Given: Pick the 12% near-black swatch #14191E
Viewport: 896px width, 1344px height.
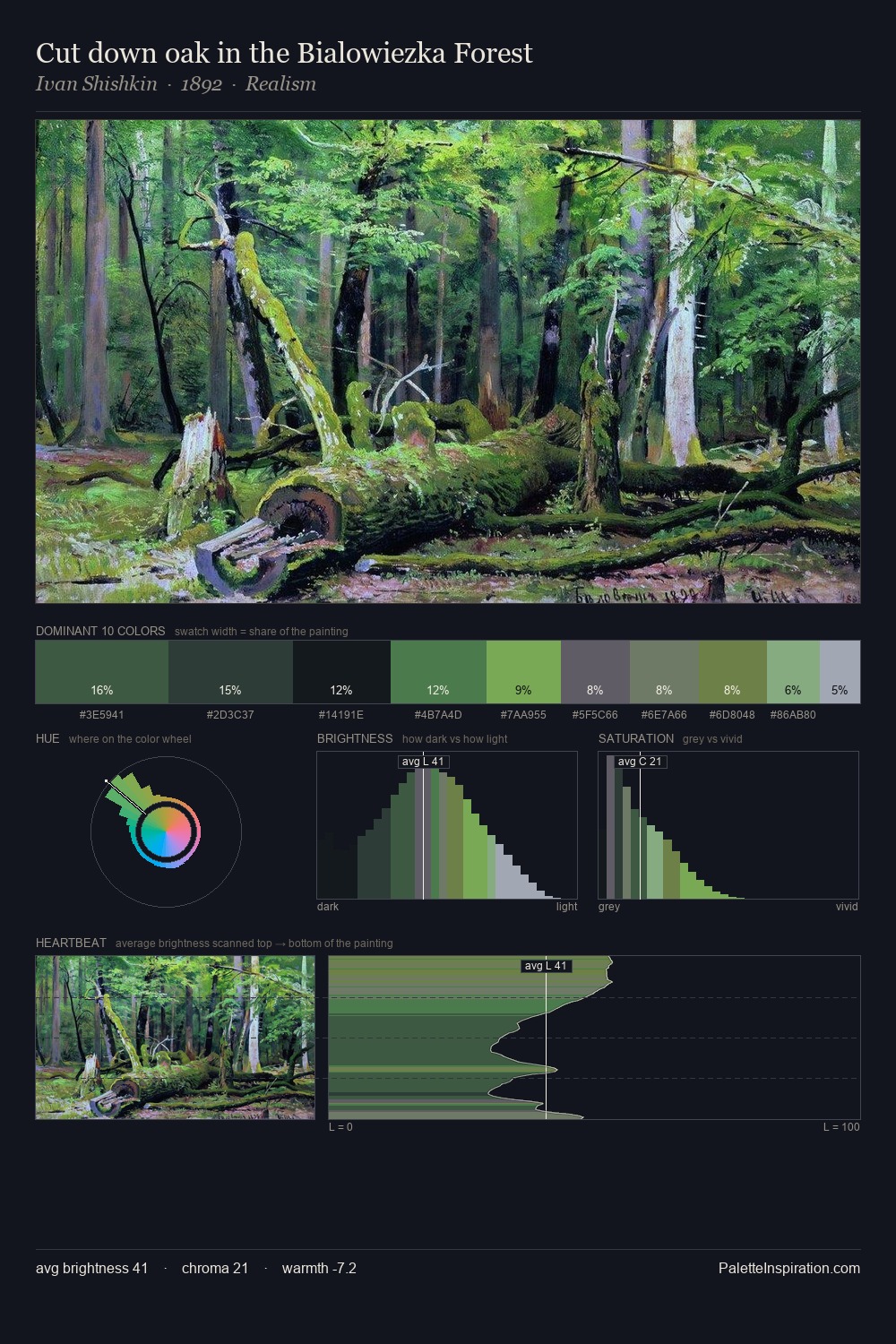Looking at the screenshot, I should tap(341, 672).
